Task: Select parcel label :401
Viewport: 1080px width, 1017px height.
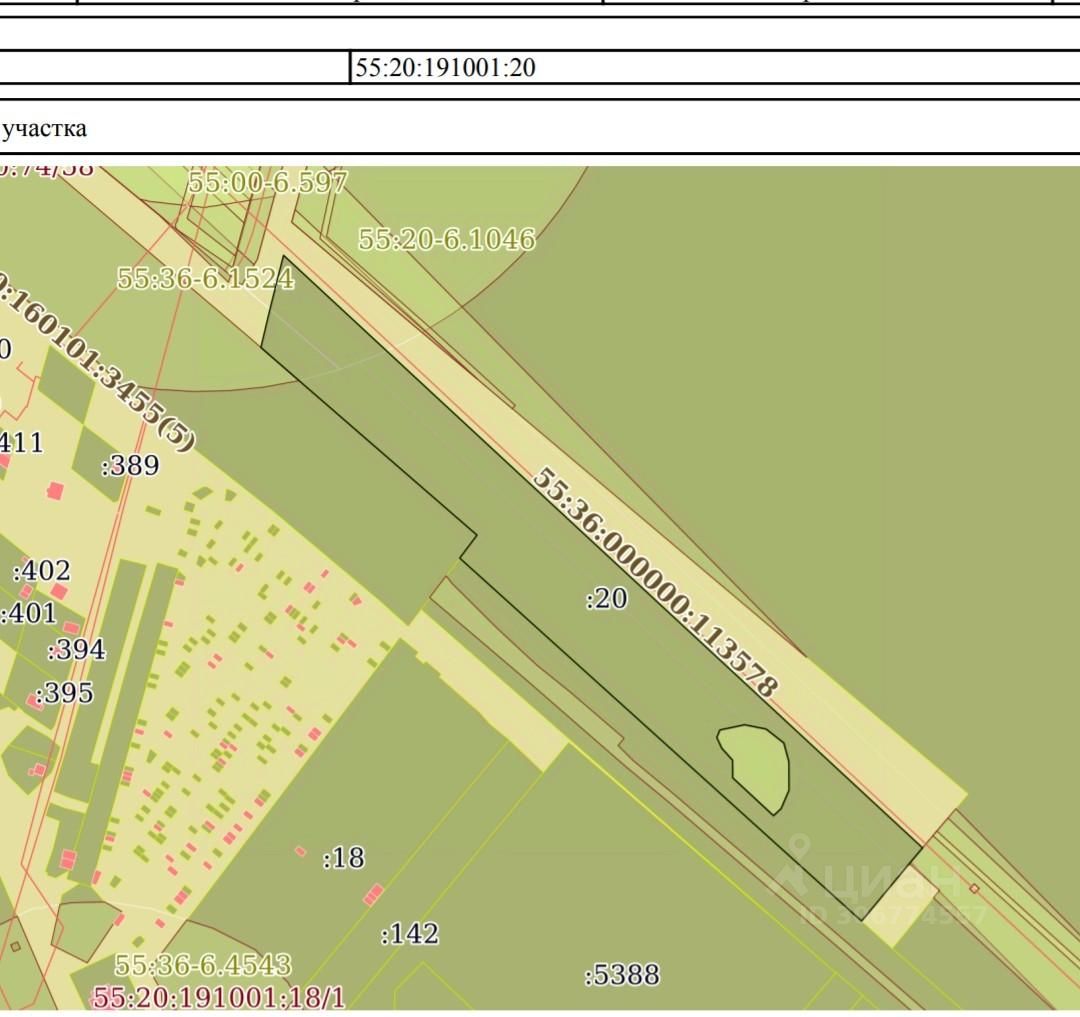Action: [x=28, y=612]
